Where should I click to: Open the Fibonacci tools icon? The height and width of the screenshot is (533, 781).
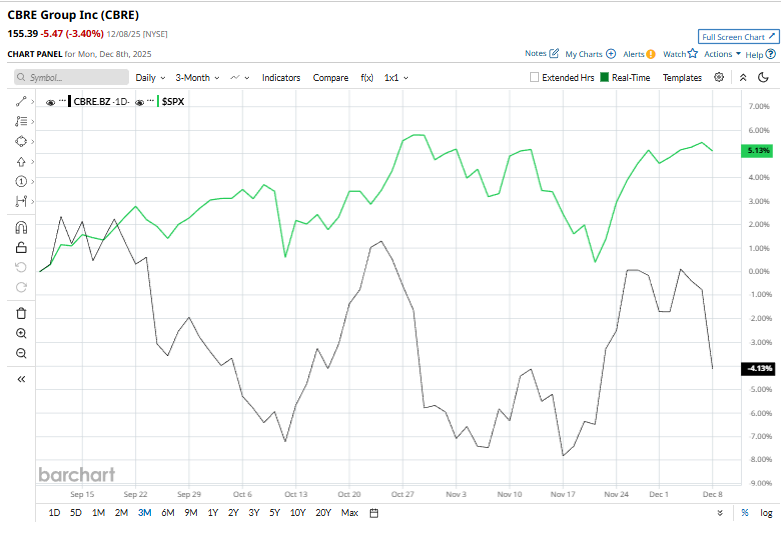[x=21, y=122]
